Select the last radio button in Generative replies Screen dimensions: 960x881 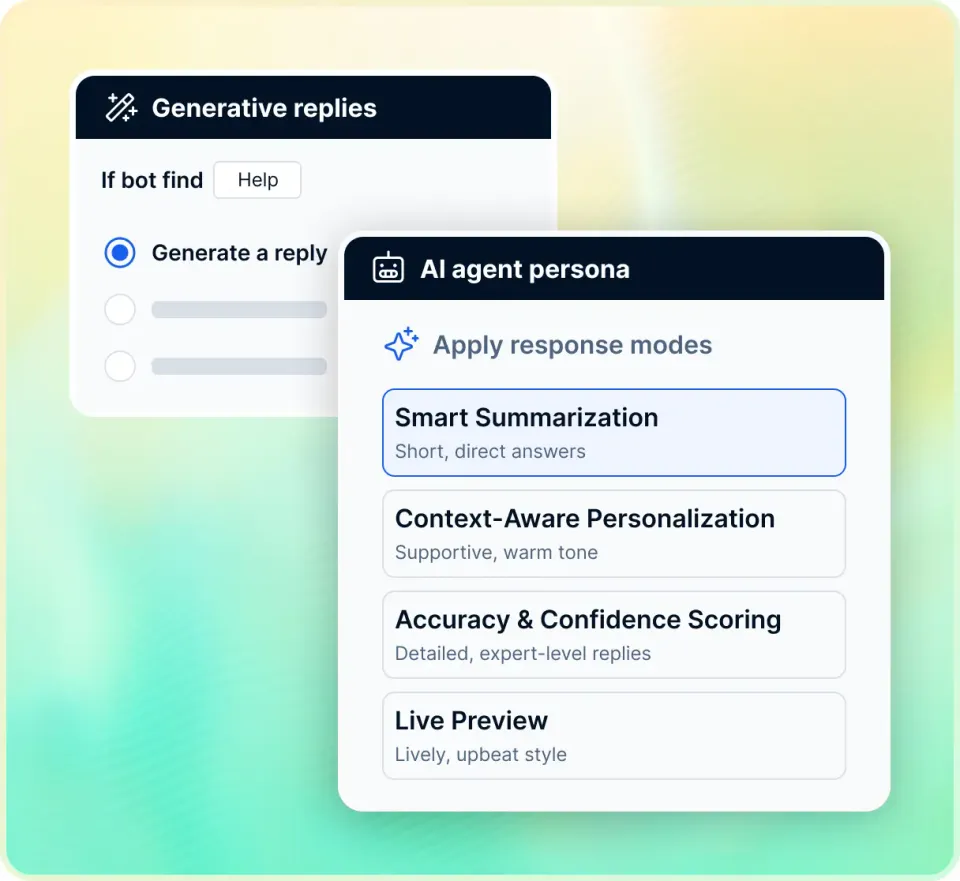[x=120, y=366]
